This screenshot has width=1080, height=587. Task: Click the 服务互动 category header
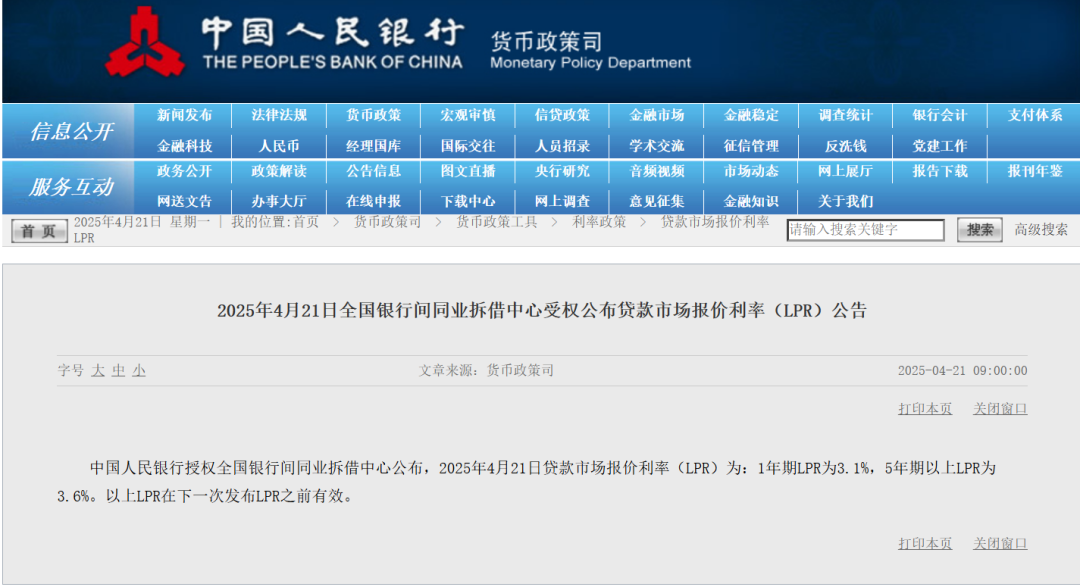70,187
